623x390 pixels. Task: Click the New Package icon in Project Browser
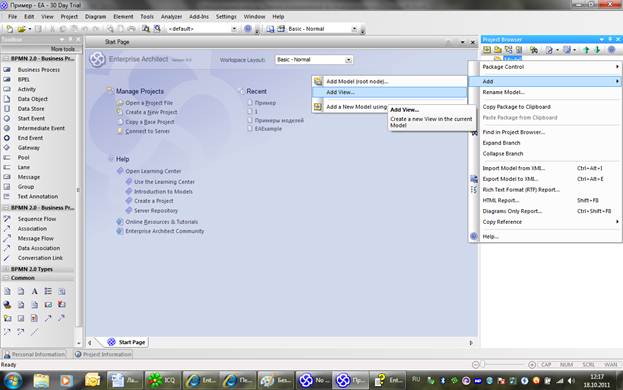[x=497, y=50]
